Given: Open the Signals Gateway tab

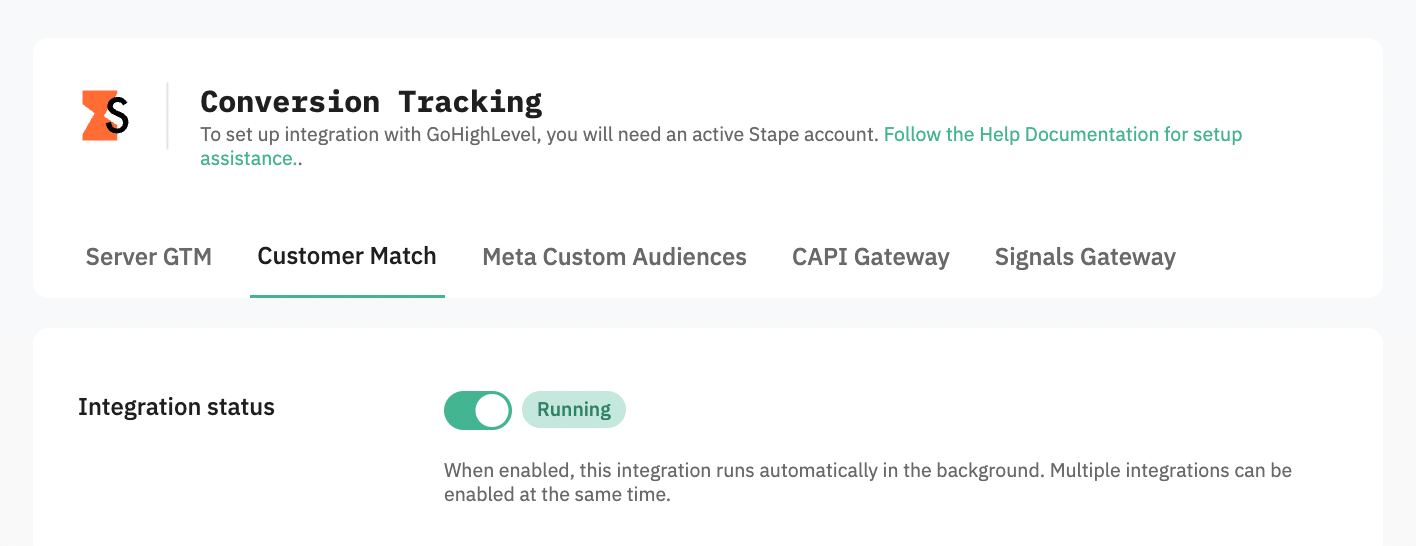Looking at the screenshot, I should coord(1085,257).
